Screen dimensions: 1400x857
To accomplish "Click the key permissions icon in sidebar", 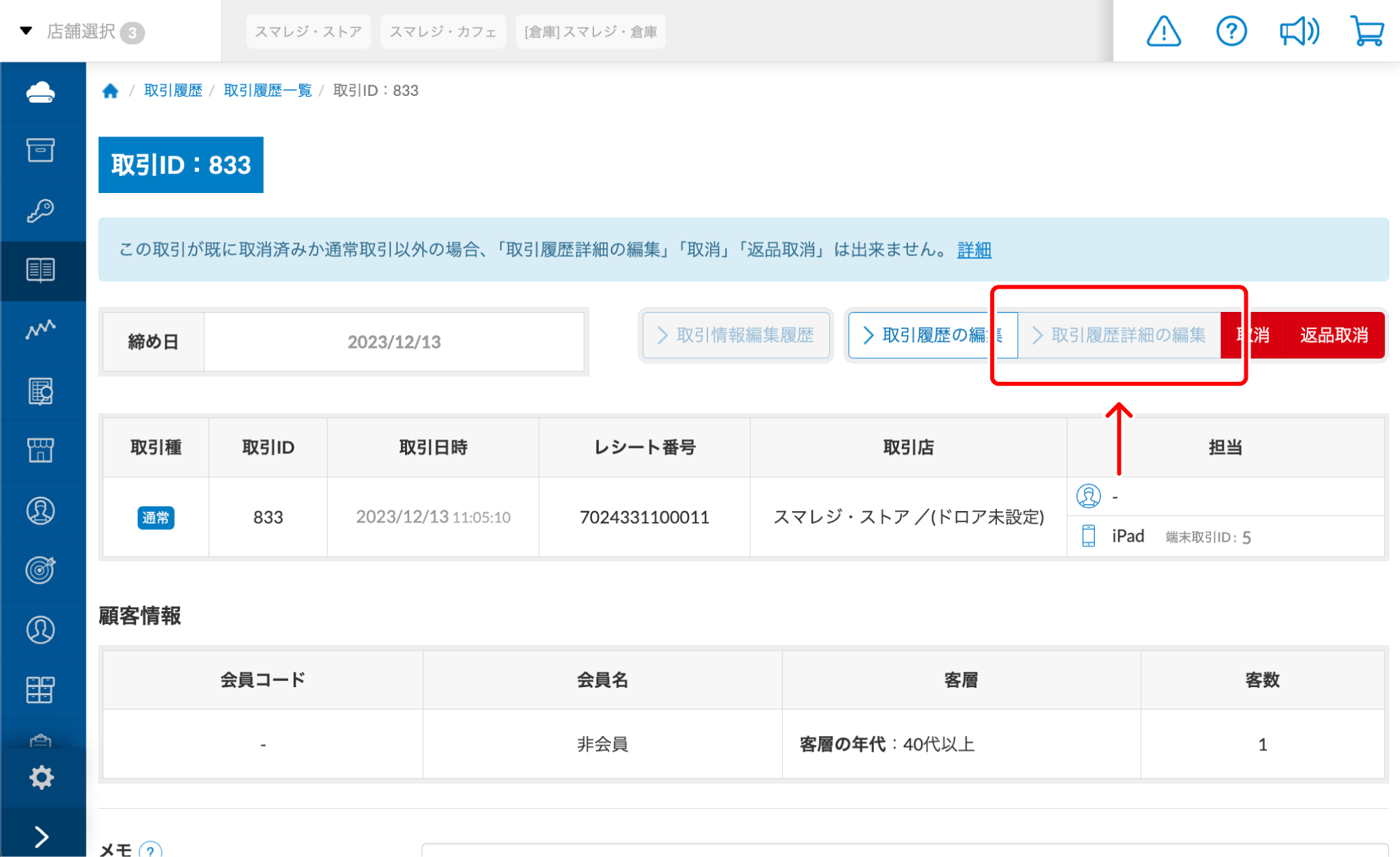I will 42,210.
